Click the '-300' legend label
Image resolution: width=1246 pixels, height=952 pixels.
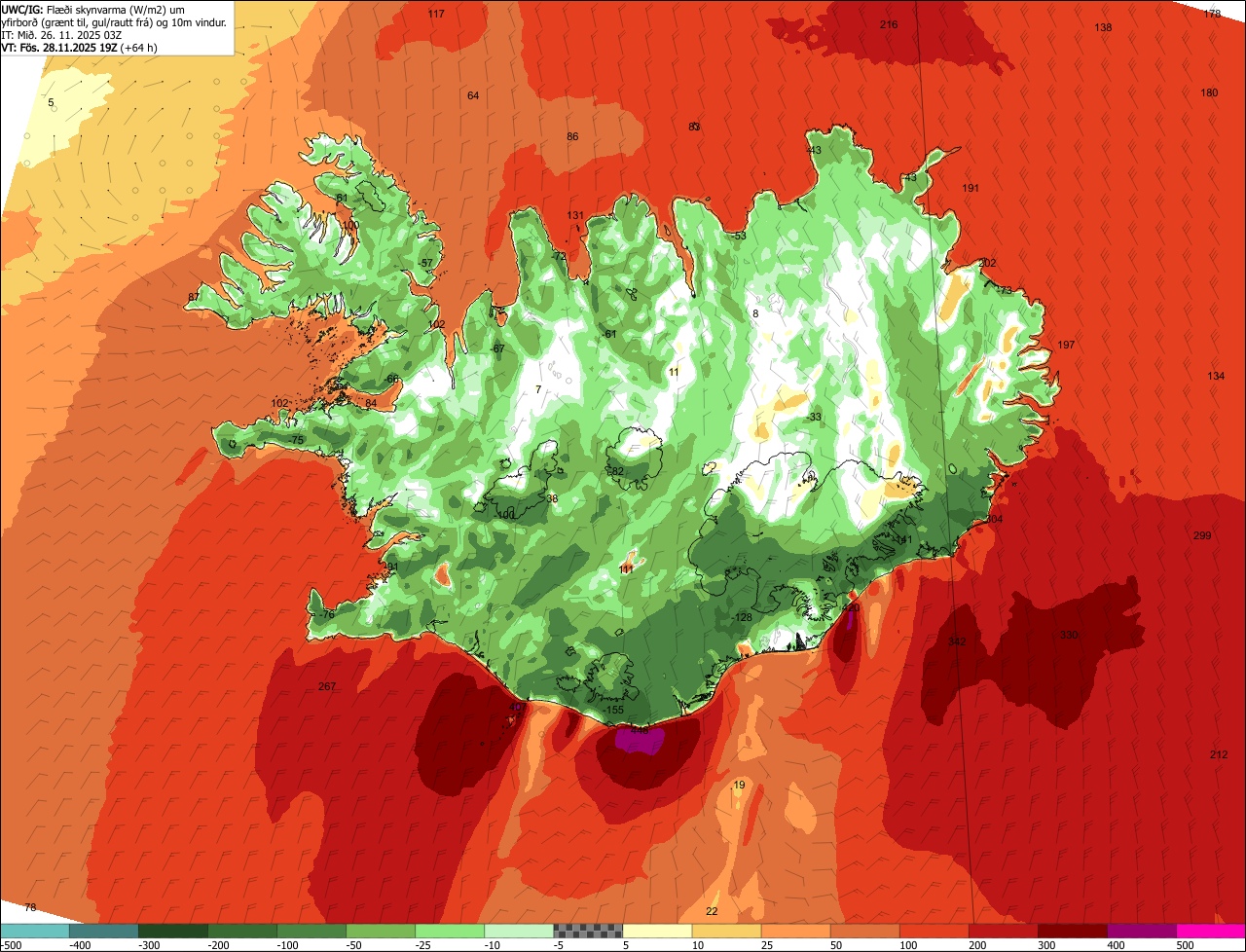[149, 945]
